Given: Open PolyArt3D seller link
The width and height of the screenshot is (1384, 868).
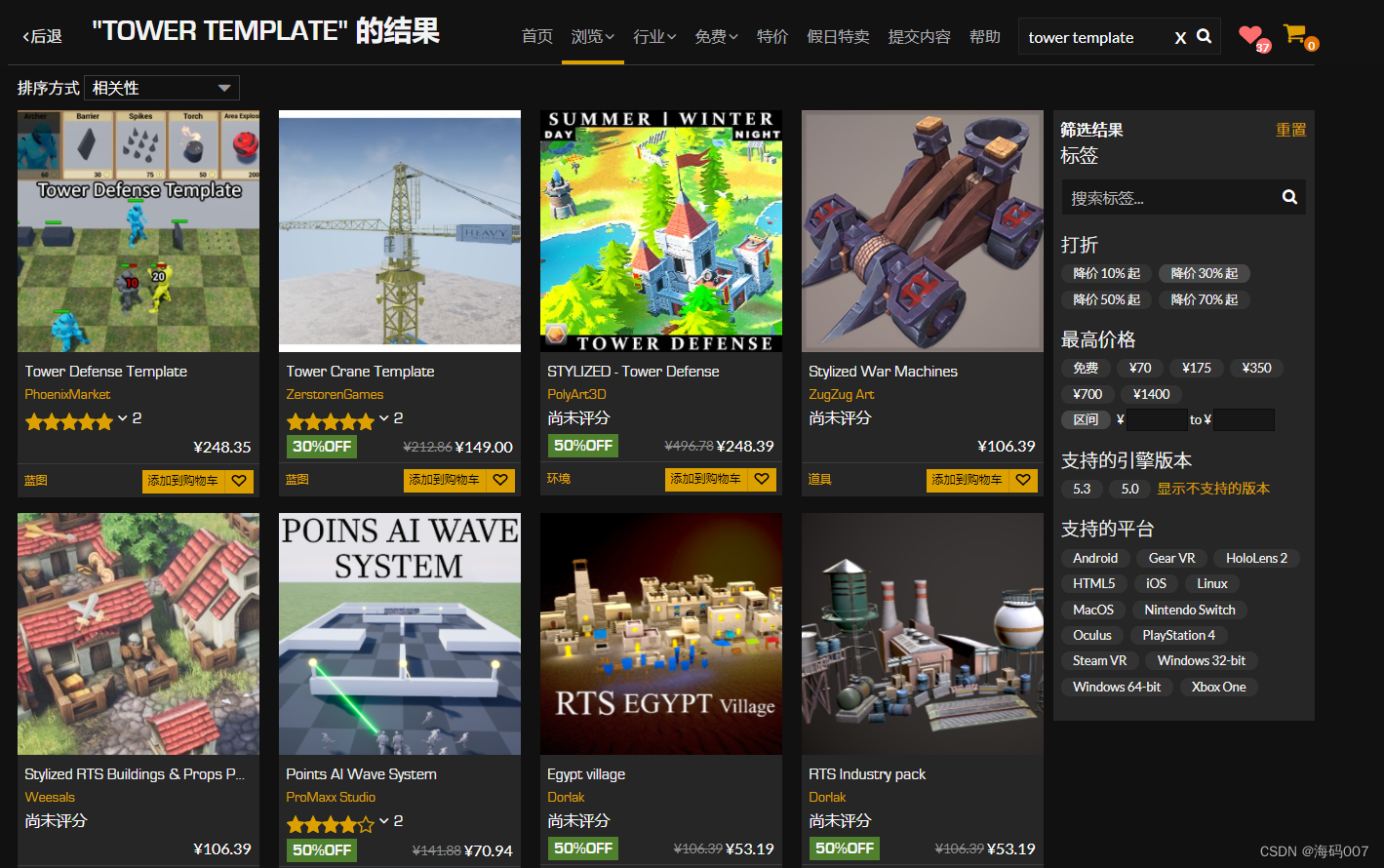Looking at the screenshot, I should pos(576,394).
